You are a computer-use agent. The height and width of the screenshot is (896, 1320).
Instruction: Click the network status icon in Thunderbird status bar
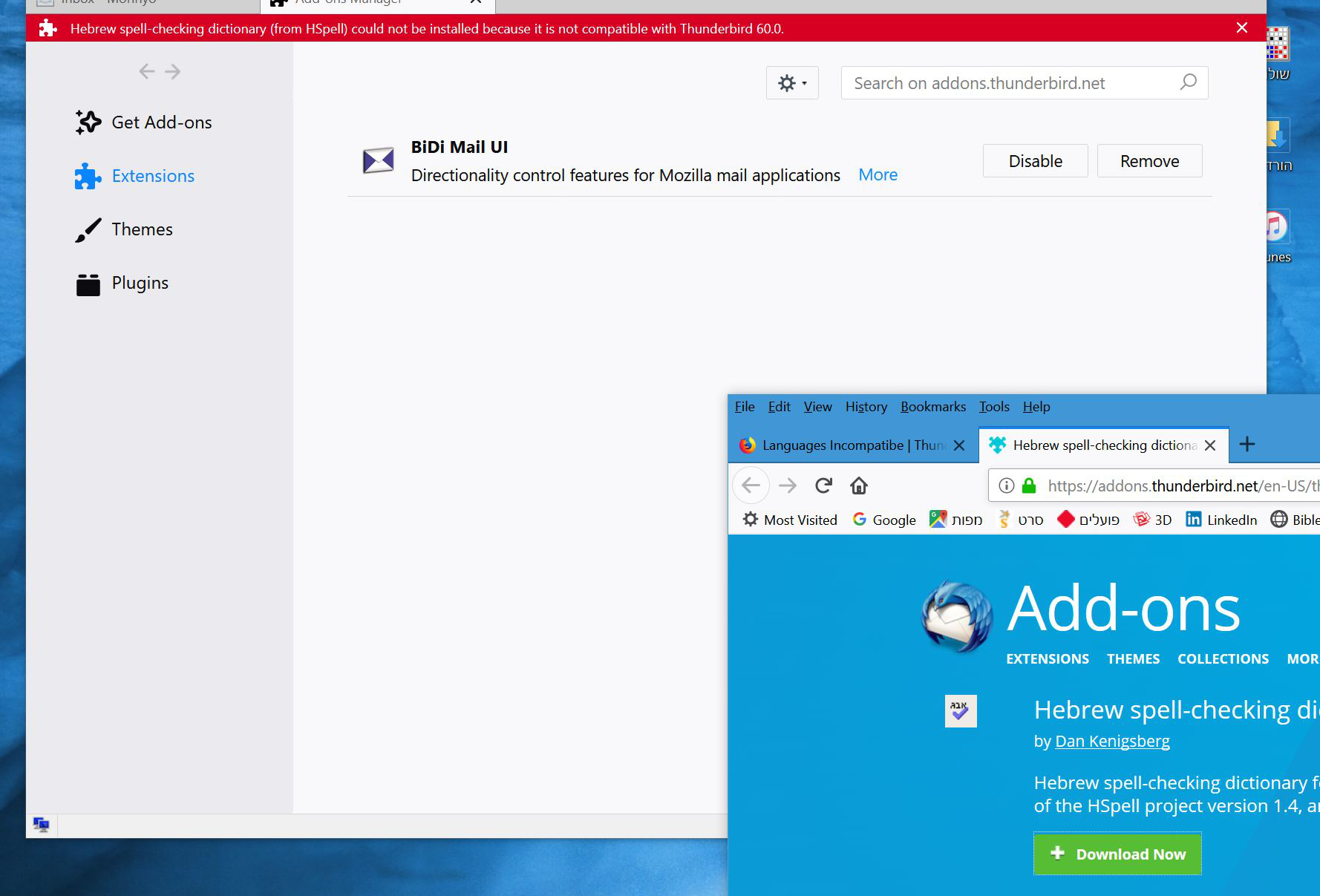pos(42,825)
